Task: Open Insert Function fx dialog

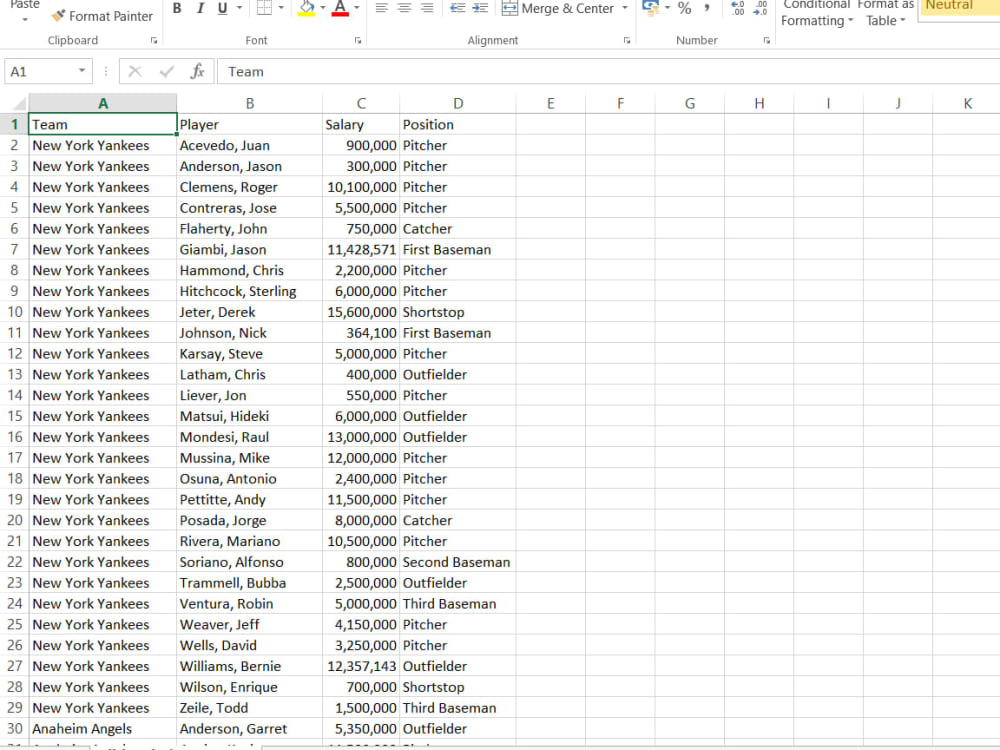Action: pos(198,71)
